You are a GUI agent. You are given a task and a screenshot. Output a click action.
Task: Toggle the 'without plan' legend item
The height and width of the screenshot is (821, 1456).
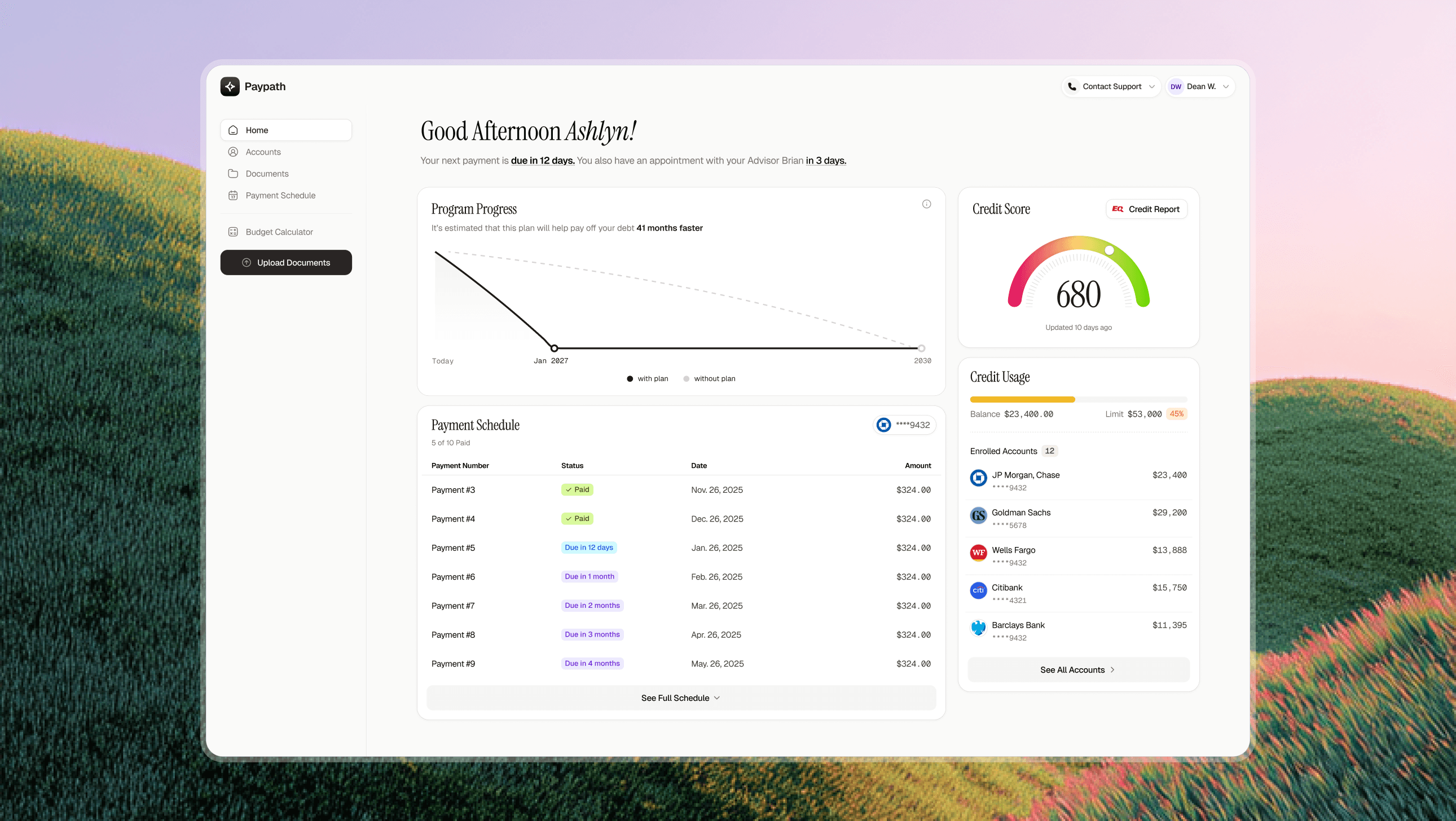click(x=709, y=378)
